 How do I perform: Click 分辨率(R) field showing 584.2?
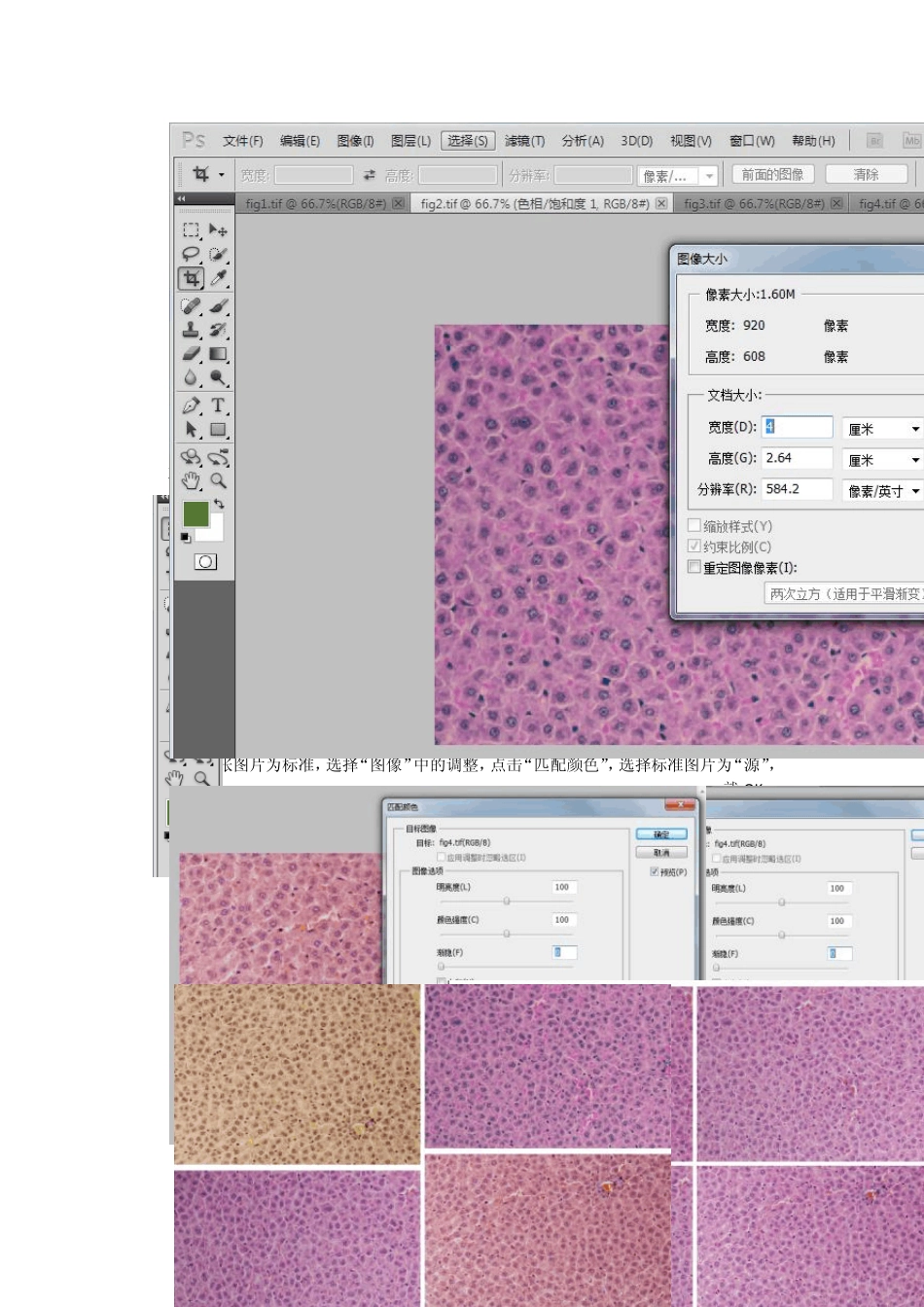tap(798, 489)
